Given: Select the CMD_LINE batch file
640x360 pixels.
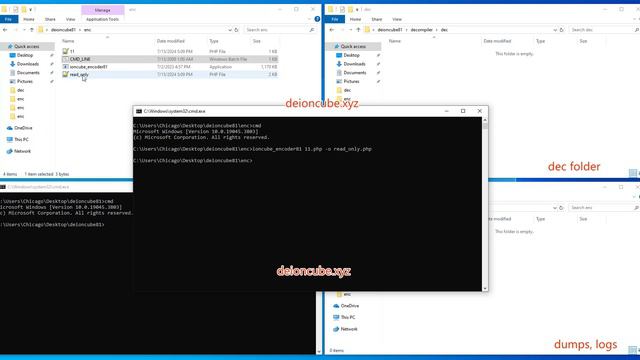Looking at the screenshot, I should click(80, 59).
